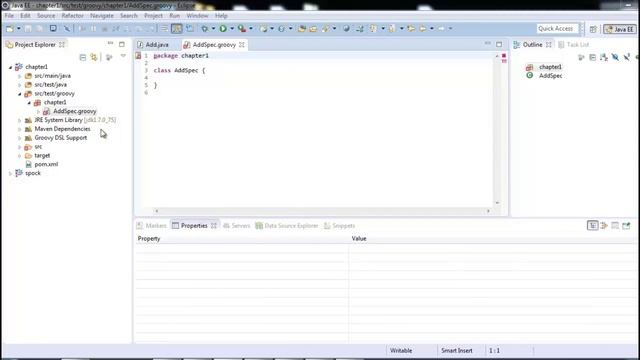Click the green Run button icon
The height and width of the screenshot is (360, 640).
[x=223, y=29]
